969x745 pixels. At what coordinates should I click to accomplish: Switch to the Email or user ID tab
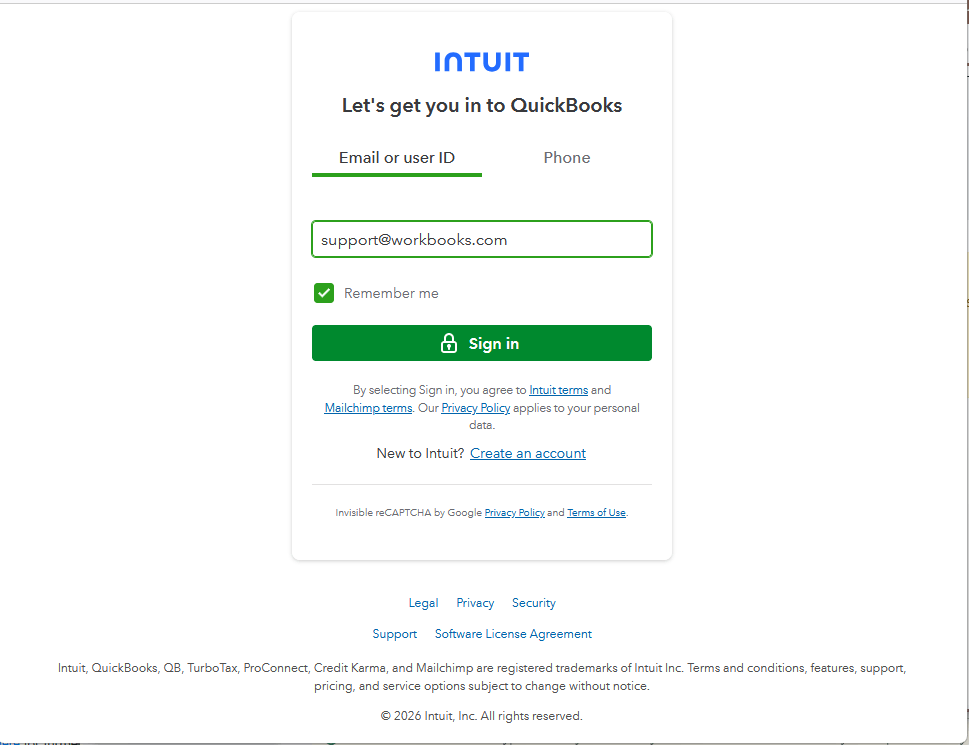(397, 158)
